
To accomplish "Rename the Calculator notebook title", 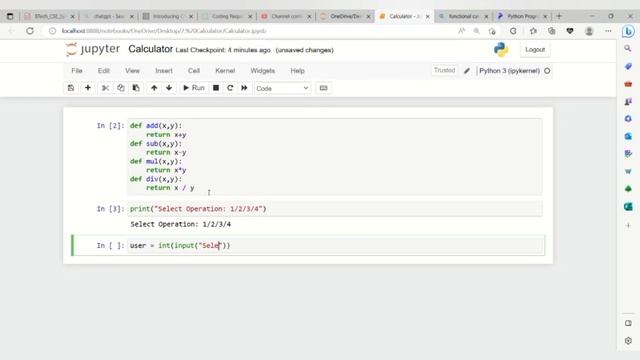I will (x=150, y=49).
